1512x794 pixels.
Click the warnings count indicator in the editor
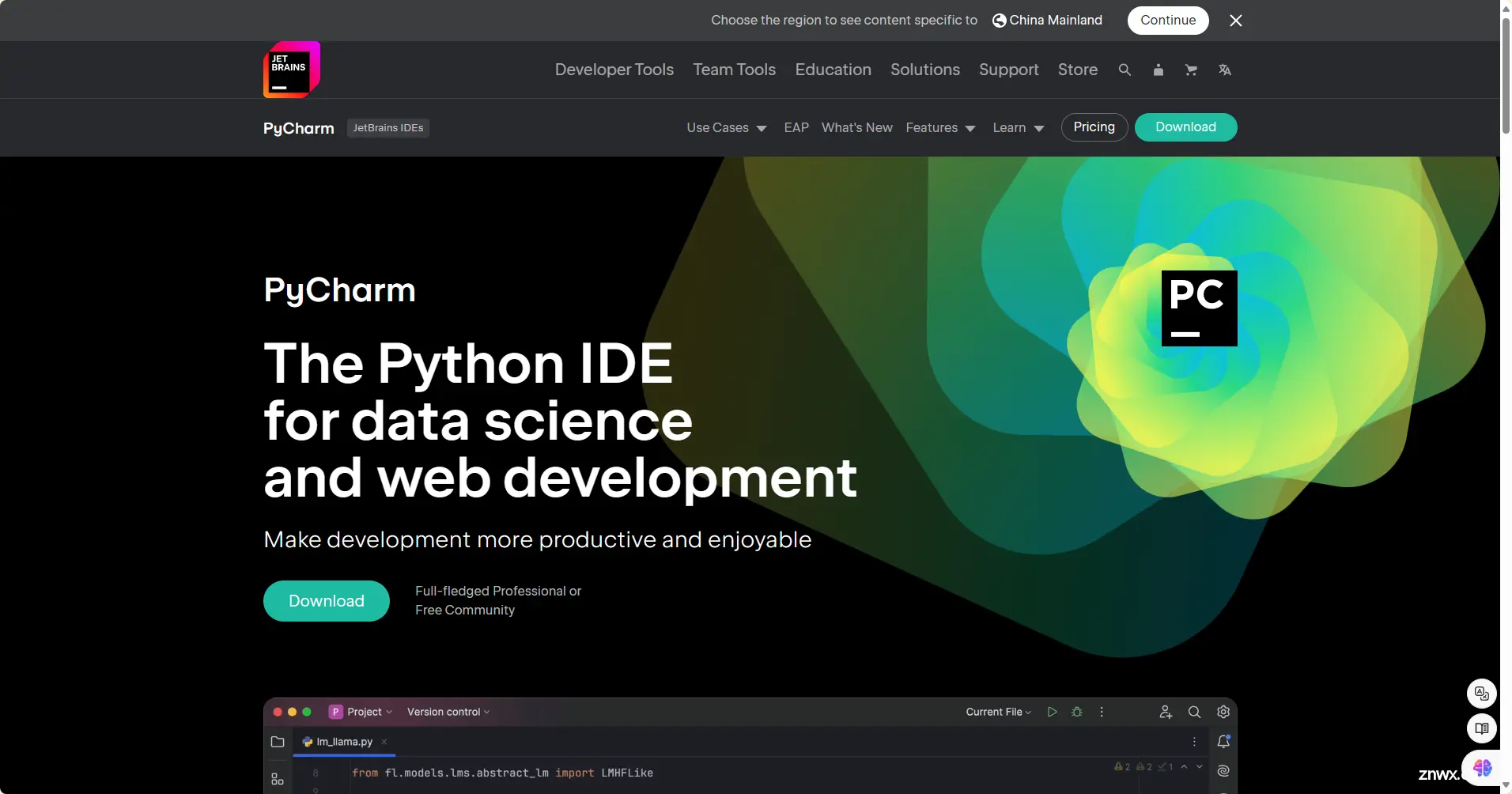pyautogui.click(x=1143, y=766)
